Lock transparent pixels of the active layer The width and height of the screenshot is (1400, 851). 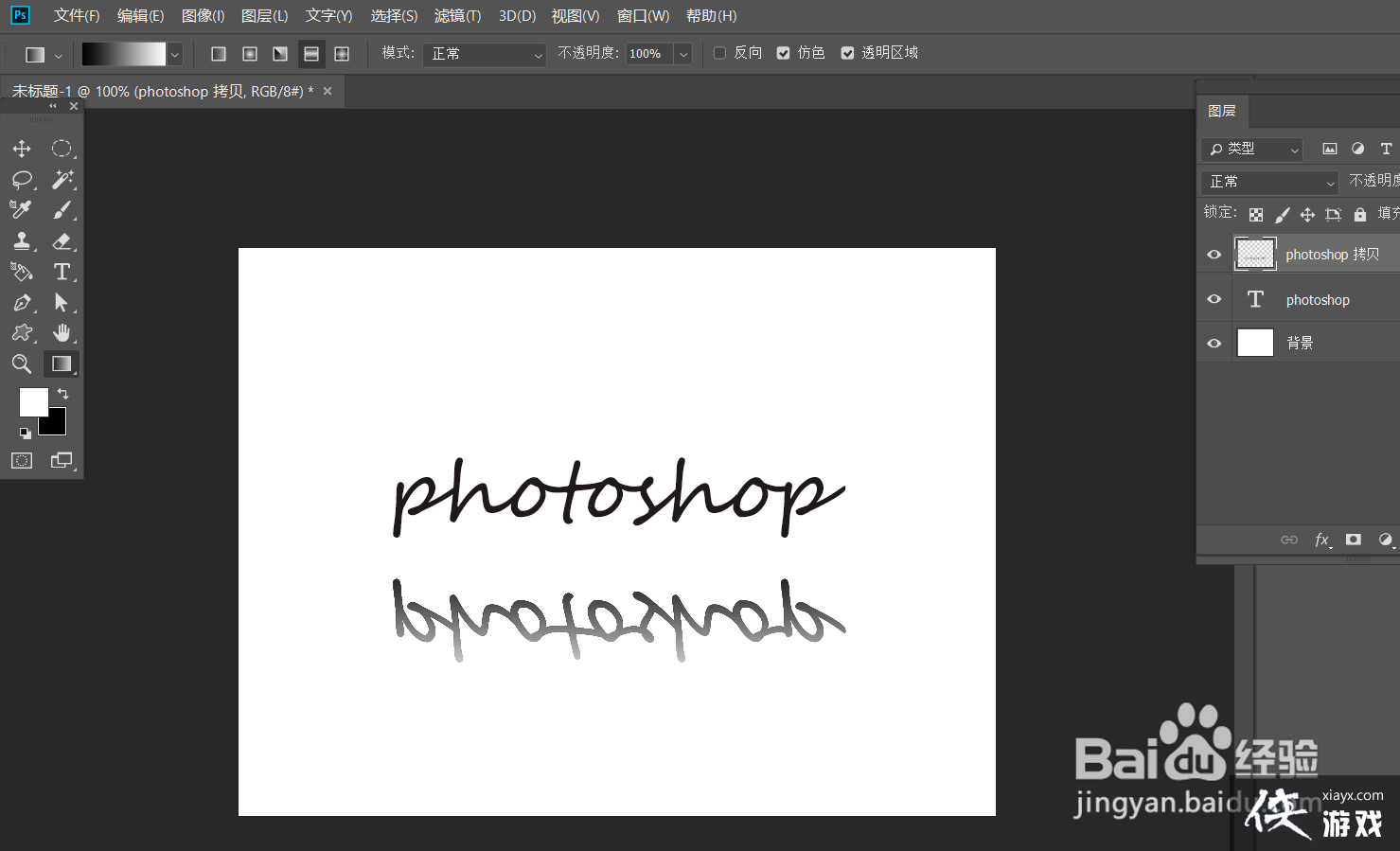[x=1256, y=214]
